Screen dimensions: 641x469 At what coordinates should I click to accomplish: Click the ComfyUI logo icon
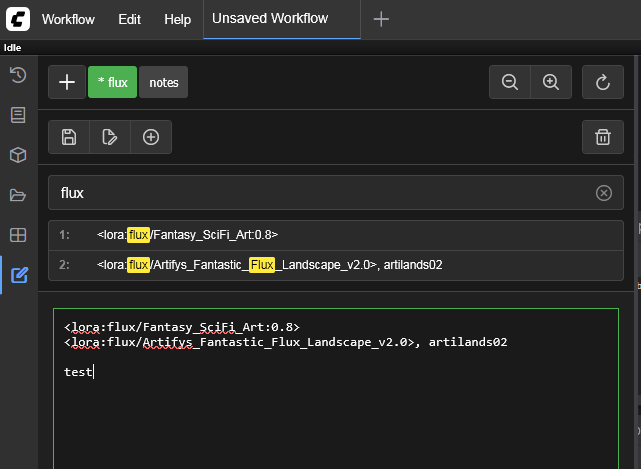pyautogui.click(x=18, y=19)
